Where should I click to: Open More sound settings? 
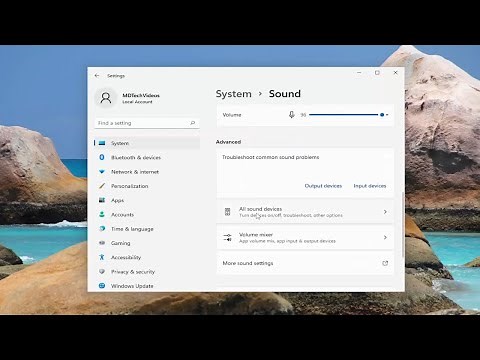click(x=305, y=263)
